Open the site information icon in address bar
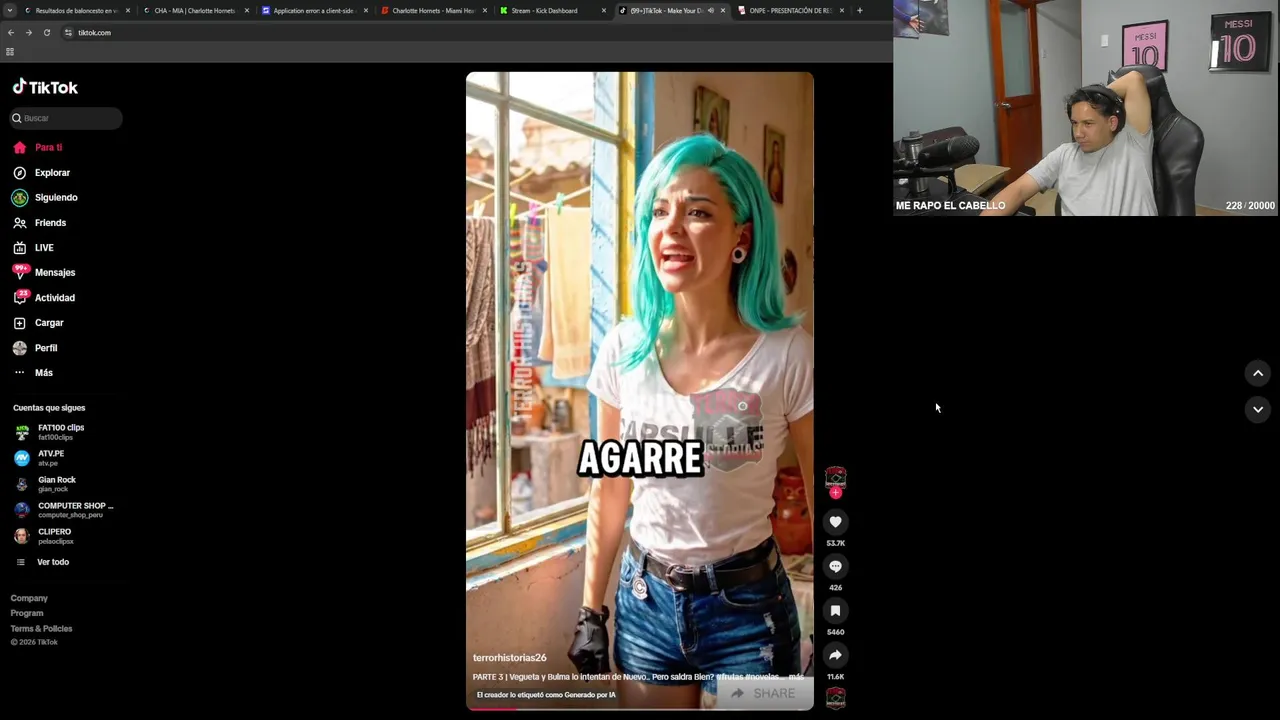The height and width of the screenshot is (720, 1280). [68, 32]
